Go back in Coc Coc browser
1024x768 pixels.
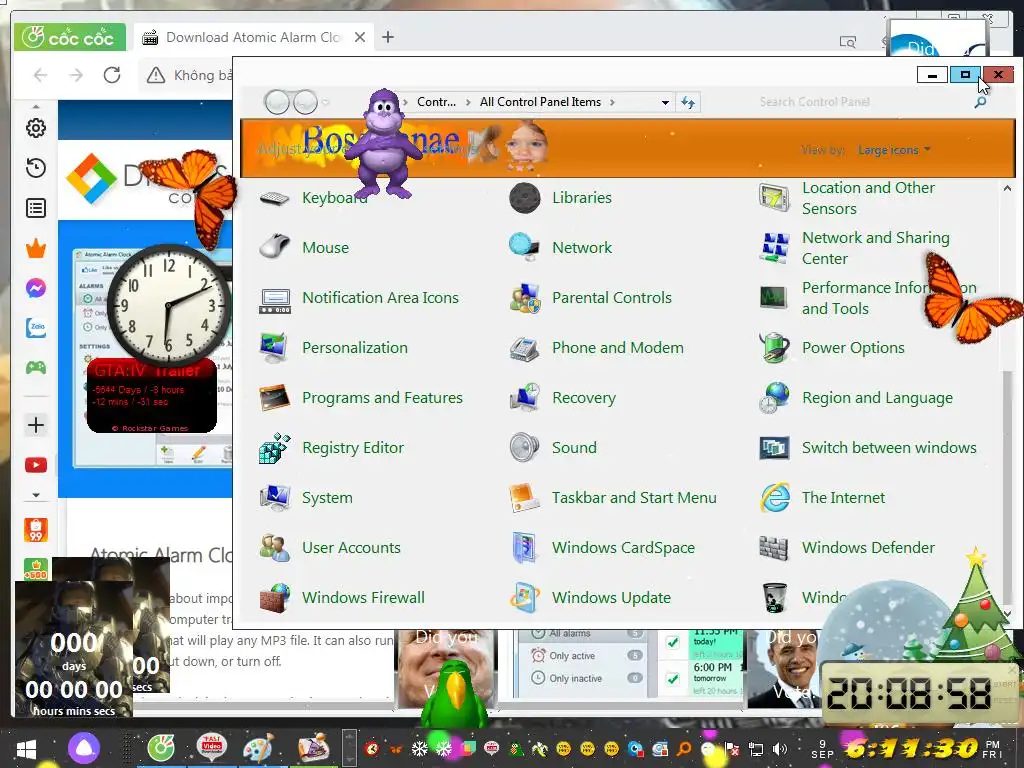click(40, 75)
